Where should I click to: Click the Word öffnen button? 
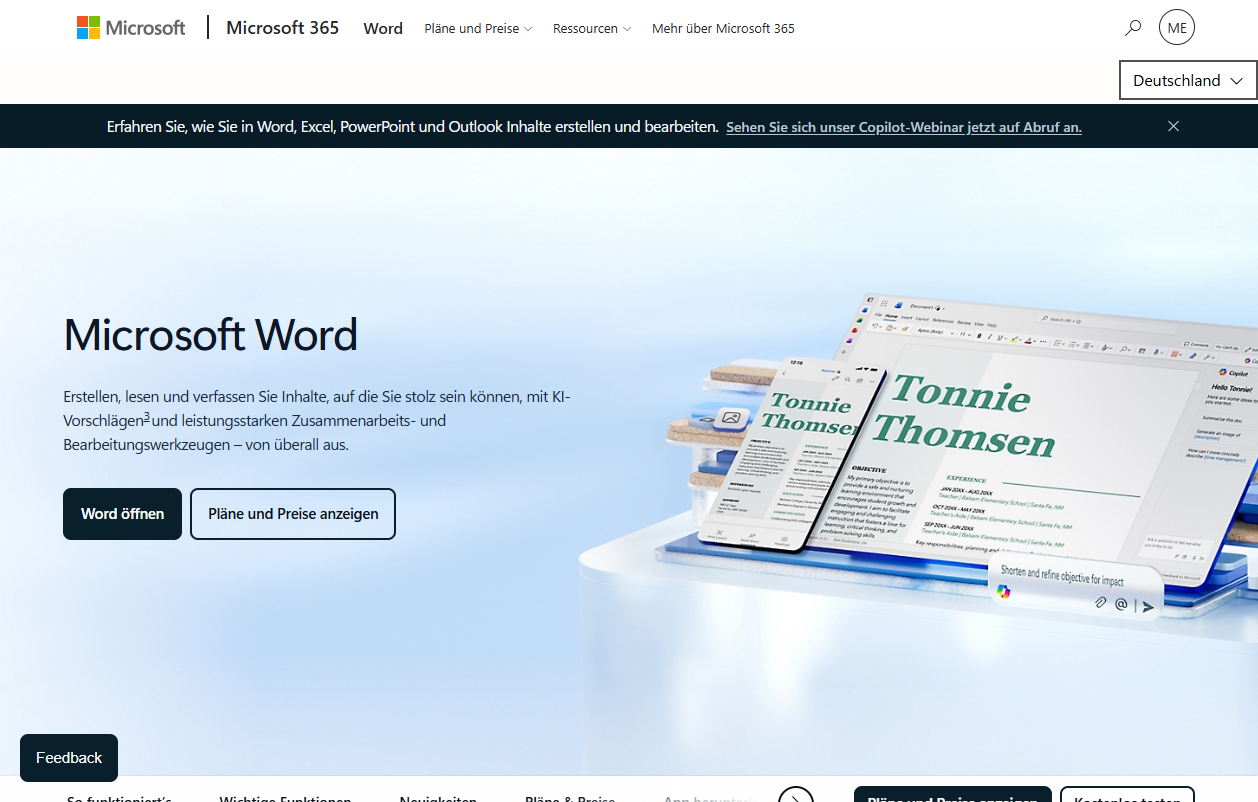122,514
